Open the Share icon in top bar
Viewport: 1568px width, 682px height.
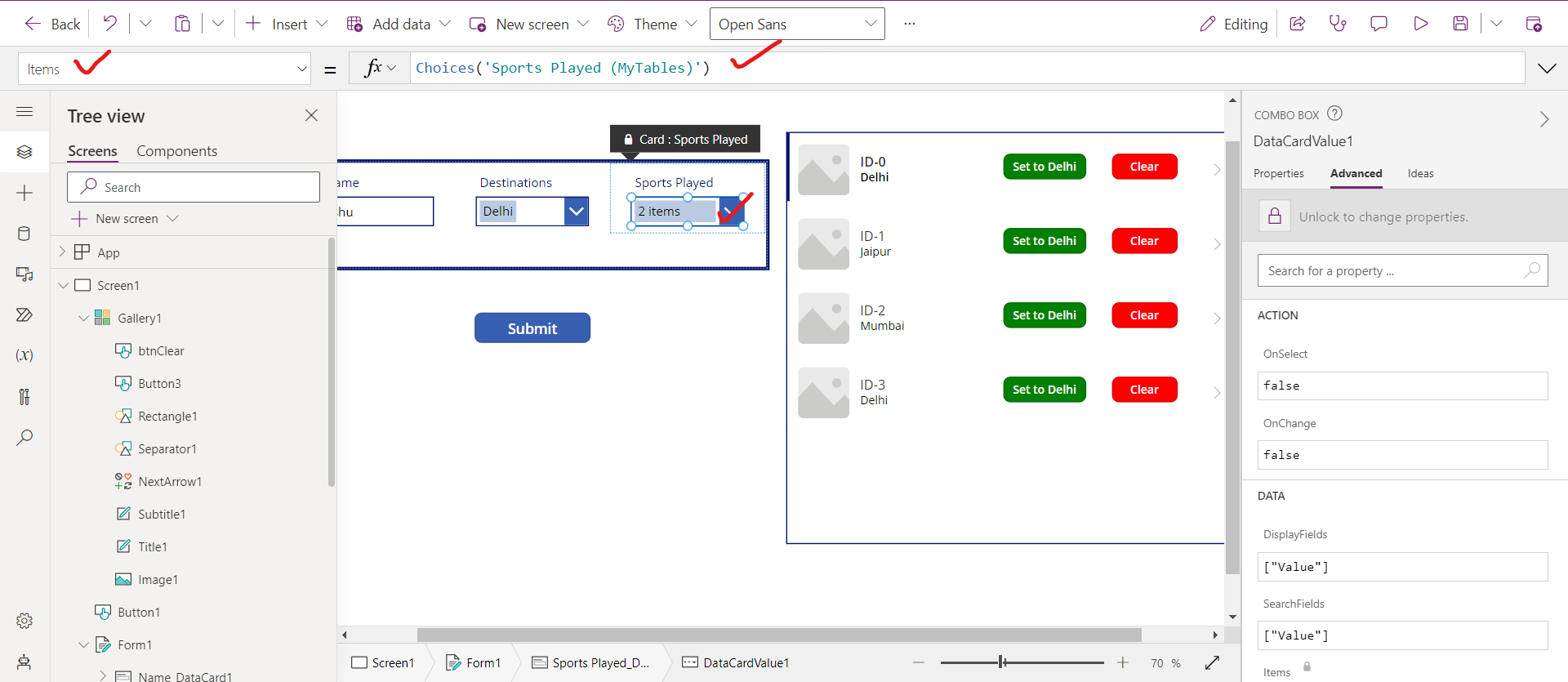(x=1297, y=24)
